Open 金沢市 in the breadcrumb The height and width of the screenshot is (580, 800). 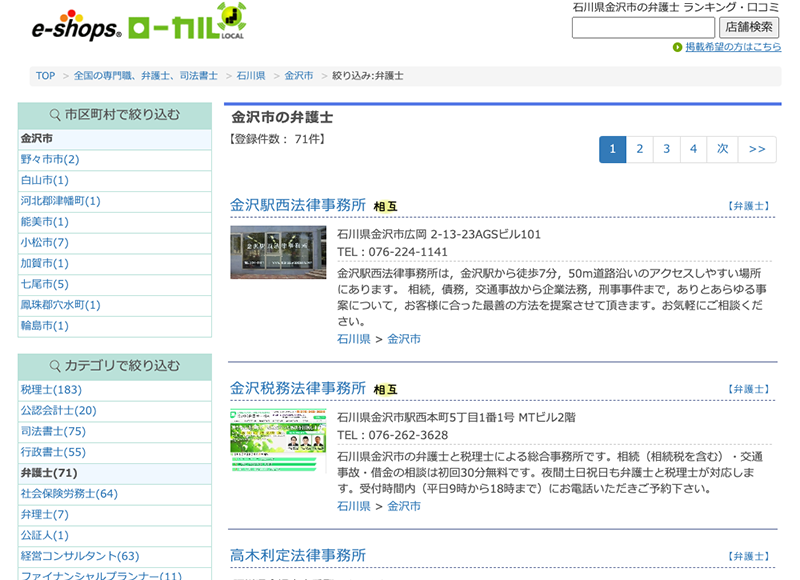tap(298, 75)
